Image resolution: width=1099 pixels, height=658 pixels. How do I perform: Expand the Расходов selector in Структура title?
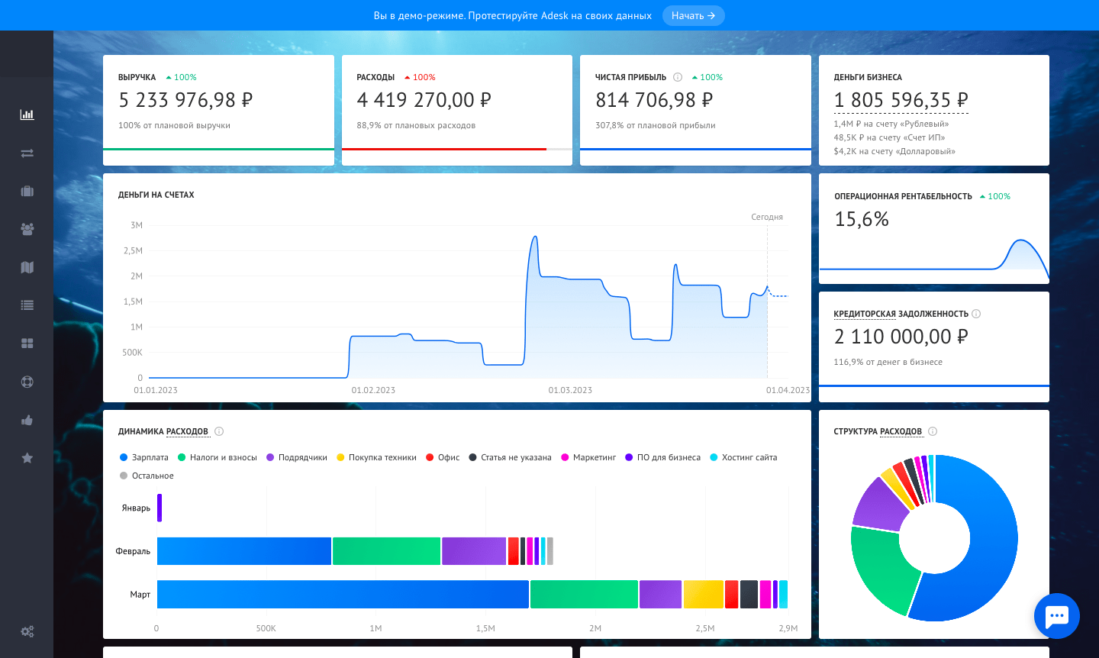tap(901, 432)
